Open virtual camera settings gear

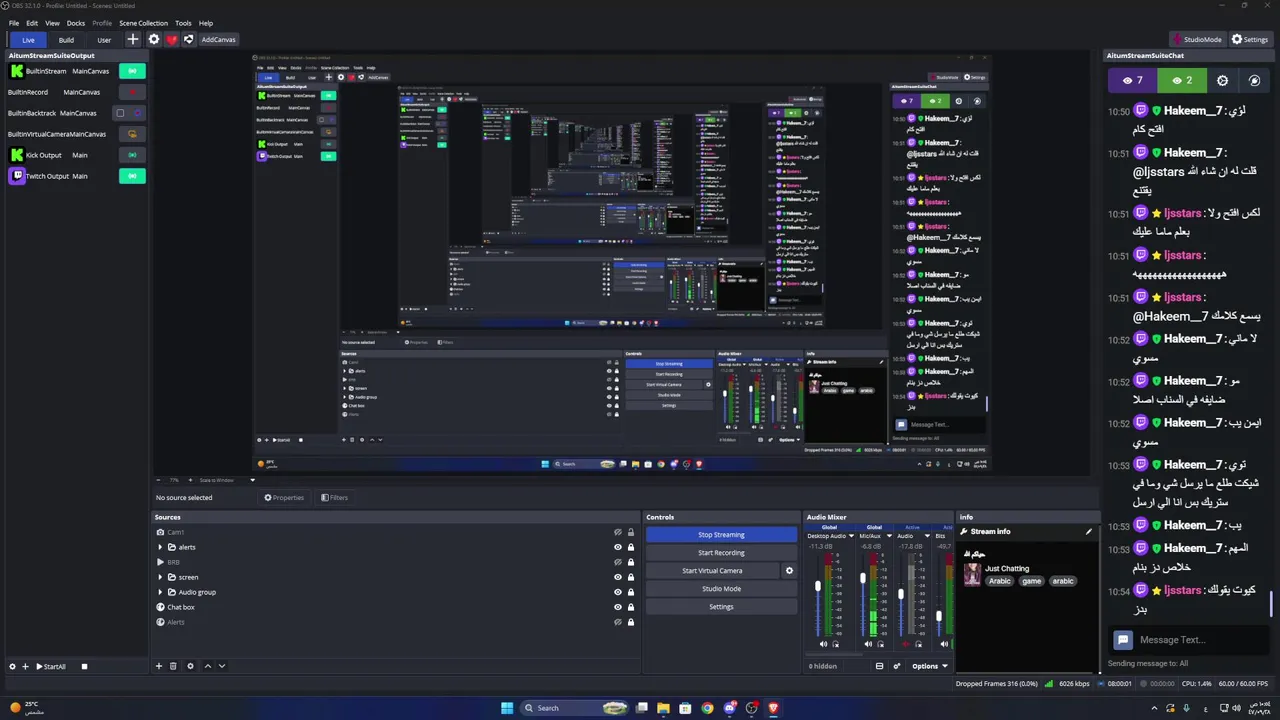point(789,571)
